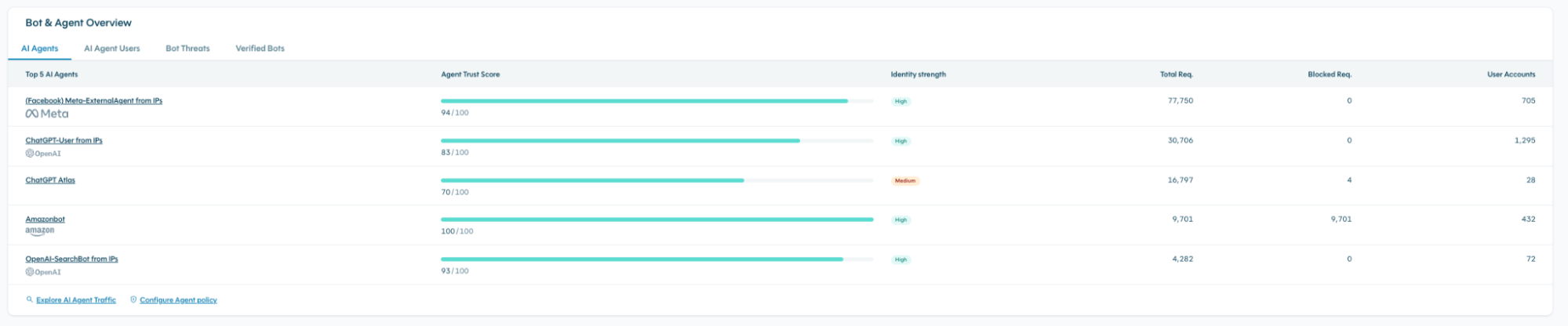Image resolution: width=1568 pixels, height=326 pixels.
Task: Click the Blocked Req. column header
Action: (1330, 74)
